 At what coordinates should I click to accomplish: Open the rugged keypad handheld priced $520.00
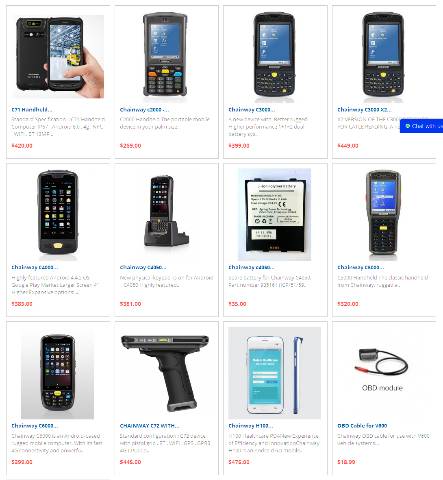pos(383,213)
